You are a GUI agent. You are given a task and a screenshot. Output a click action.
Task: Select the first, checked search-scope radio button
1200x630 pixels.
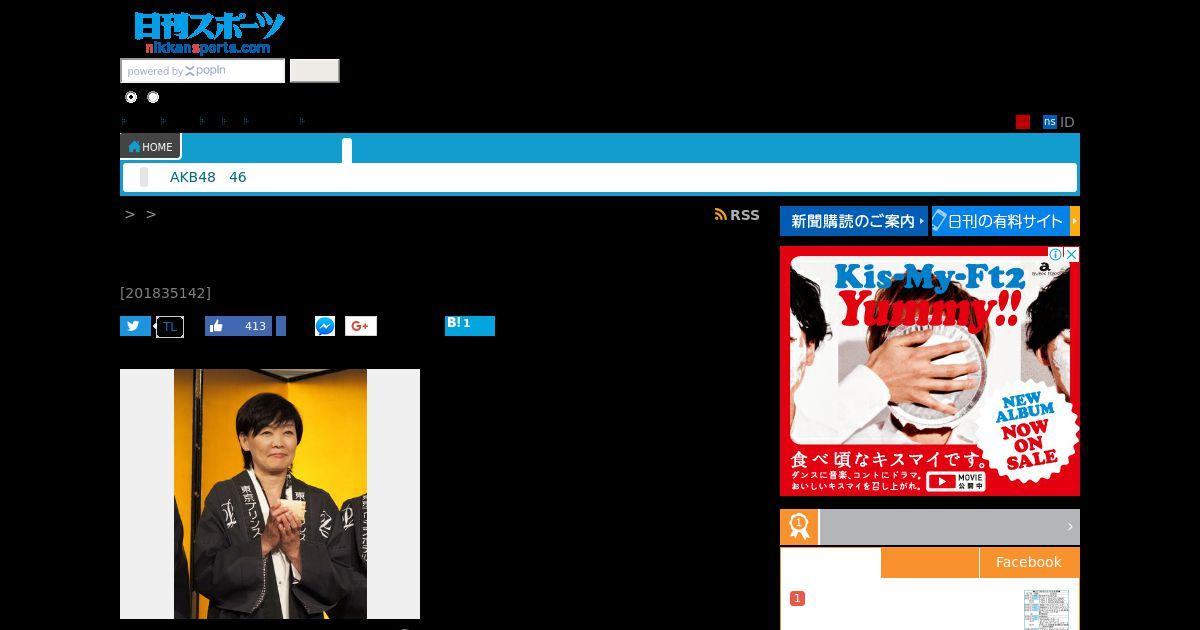[x=131, y=97]
